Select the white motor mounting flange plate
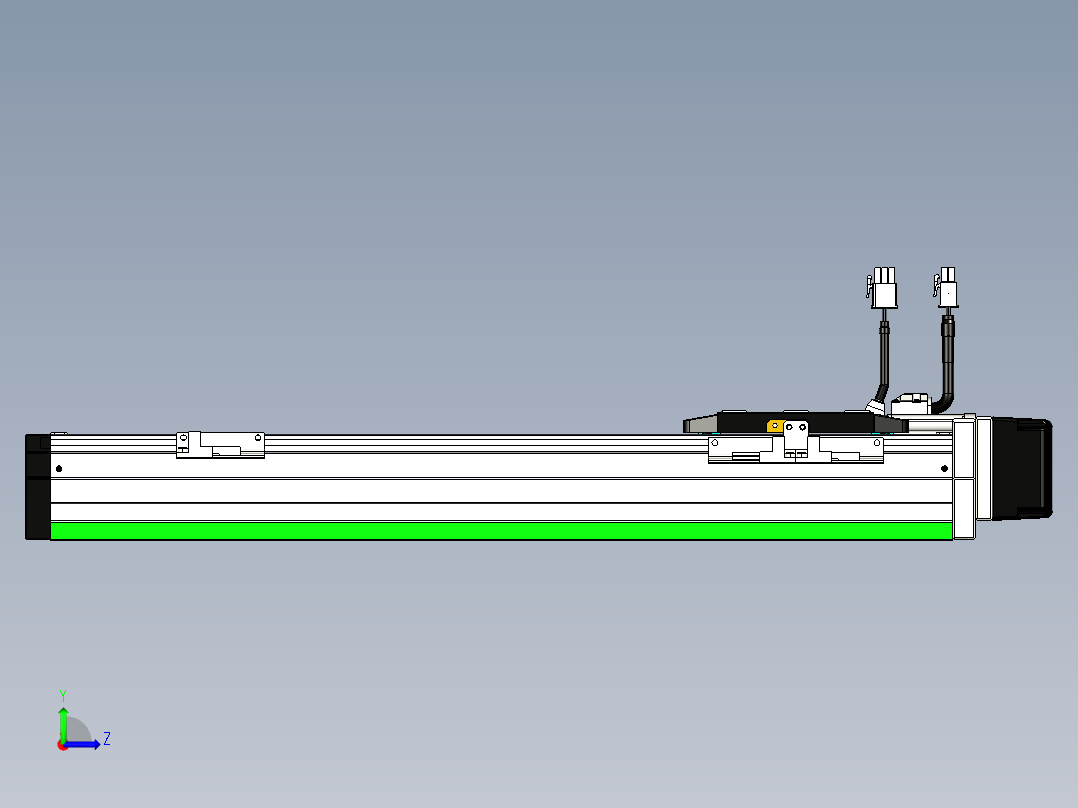This screenshot has height=808, width=1078. 965,479
